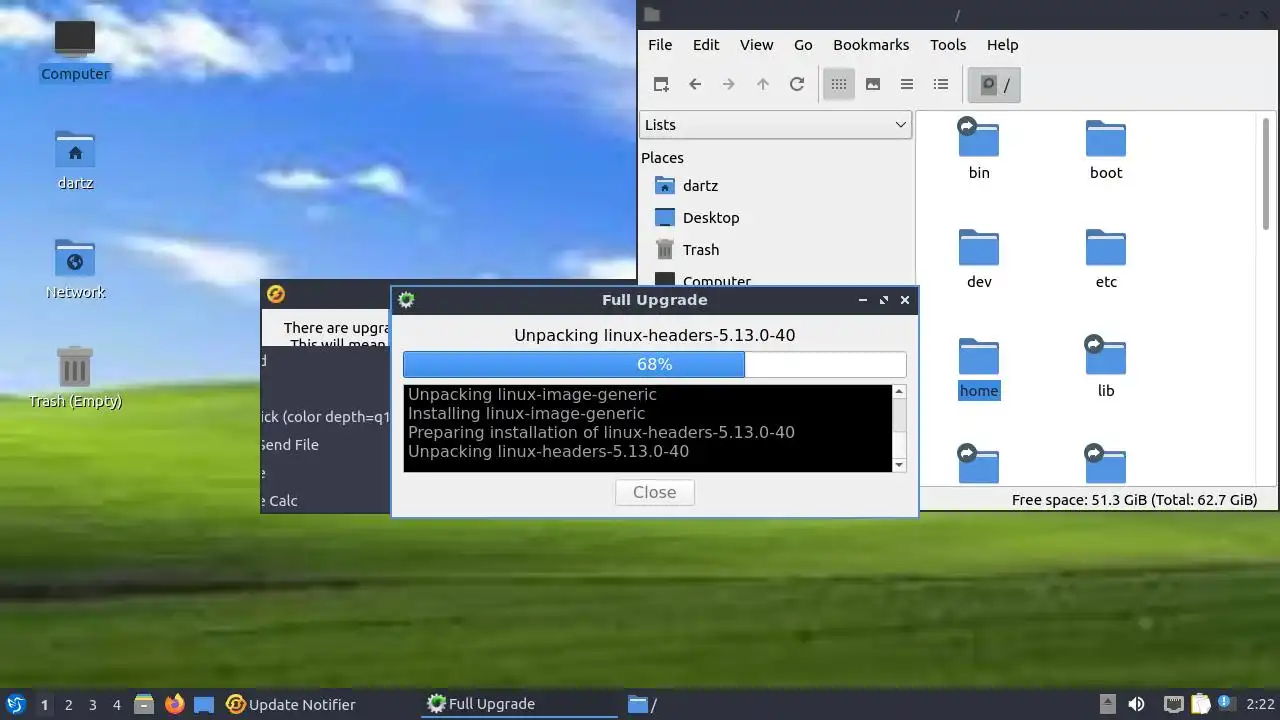Image resolution: width=1280 pixels, height=720 pixels.
Task: Open Network desktop icon
Action: click(75, 269)
